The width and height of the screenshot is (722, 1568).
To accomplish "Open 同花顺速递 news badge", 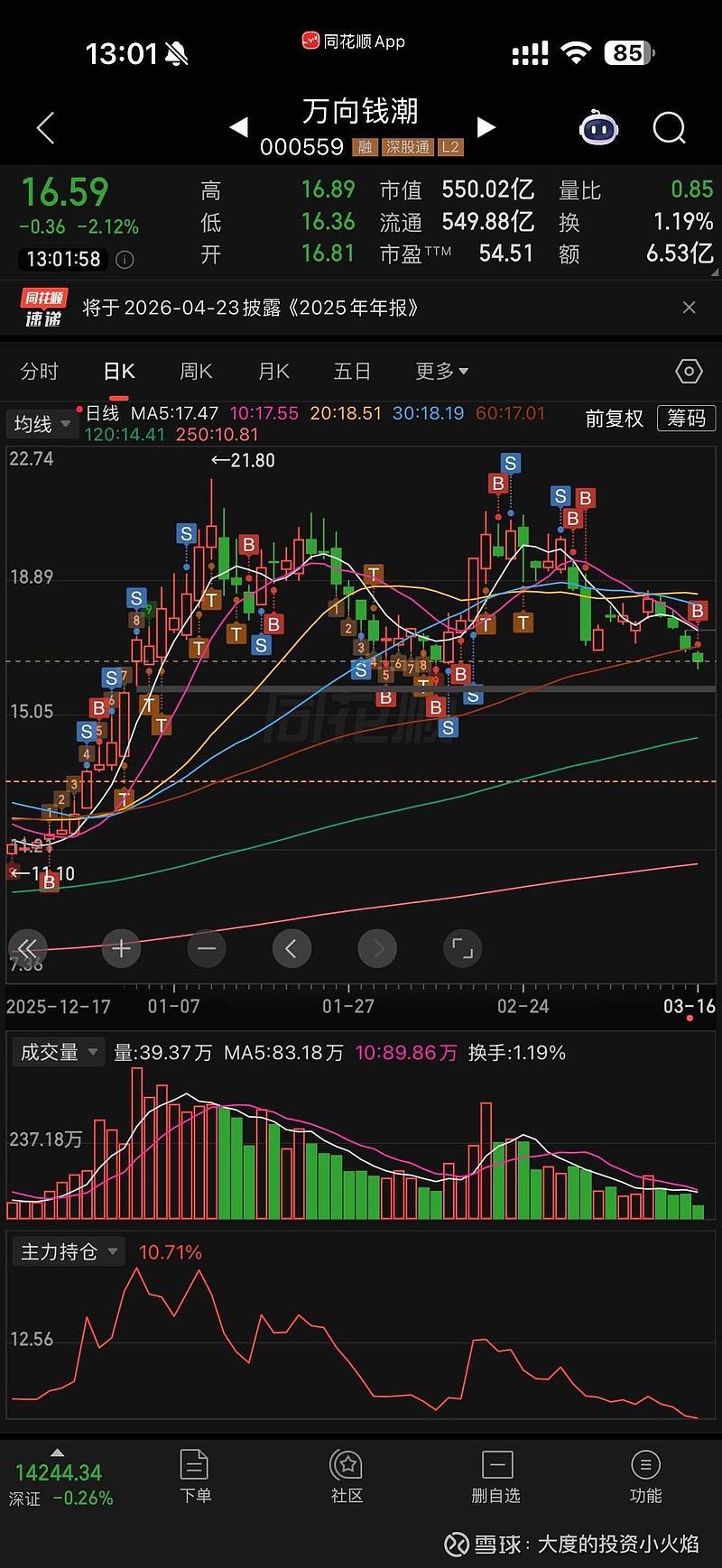I will point(43,308).
